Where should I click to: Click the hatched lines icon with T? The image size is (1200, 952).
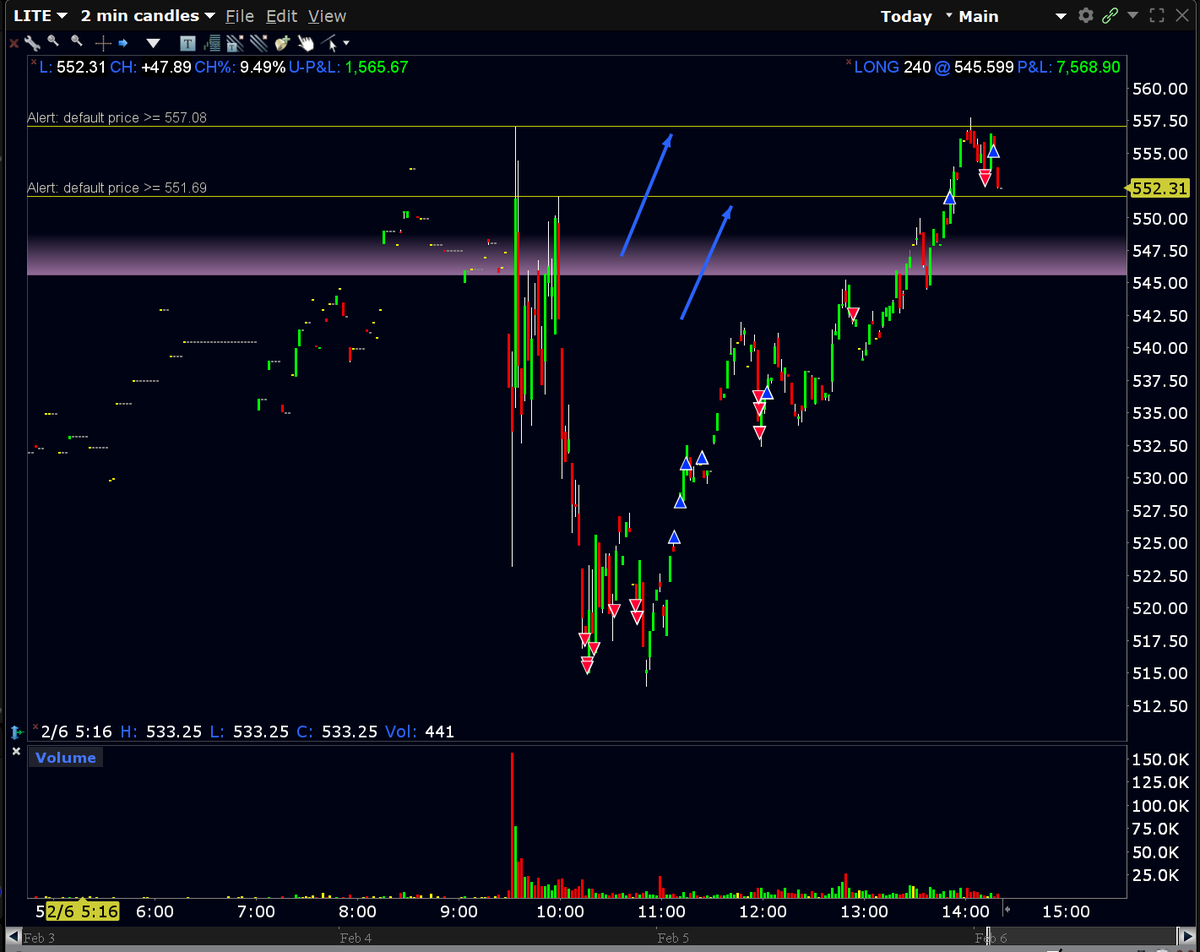point(235,43)
